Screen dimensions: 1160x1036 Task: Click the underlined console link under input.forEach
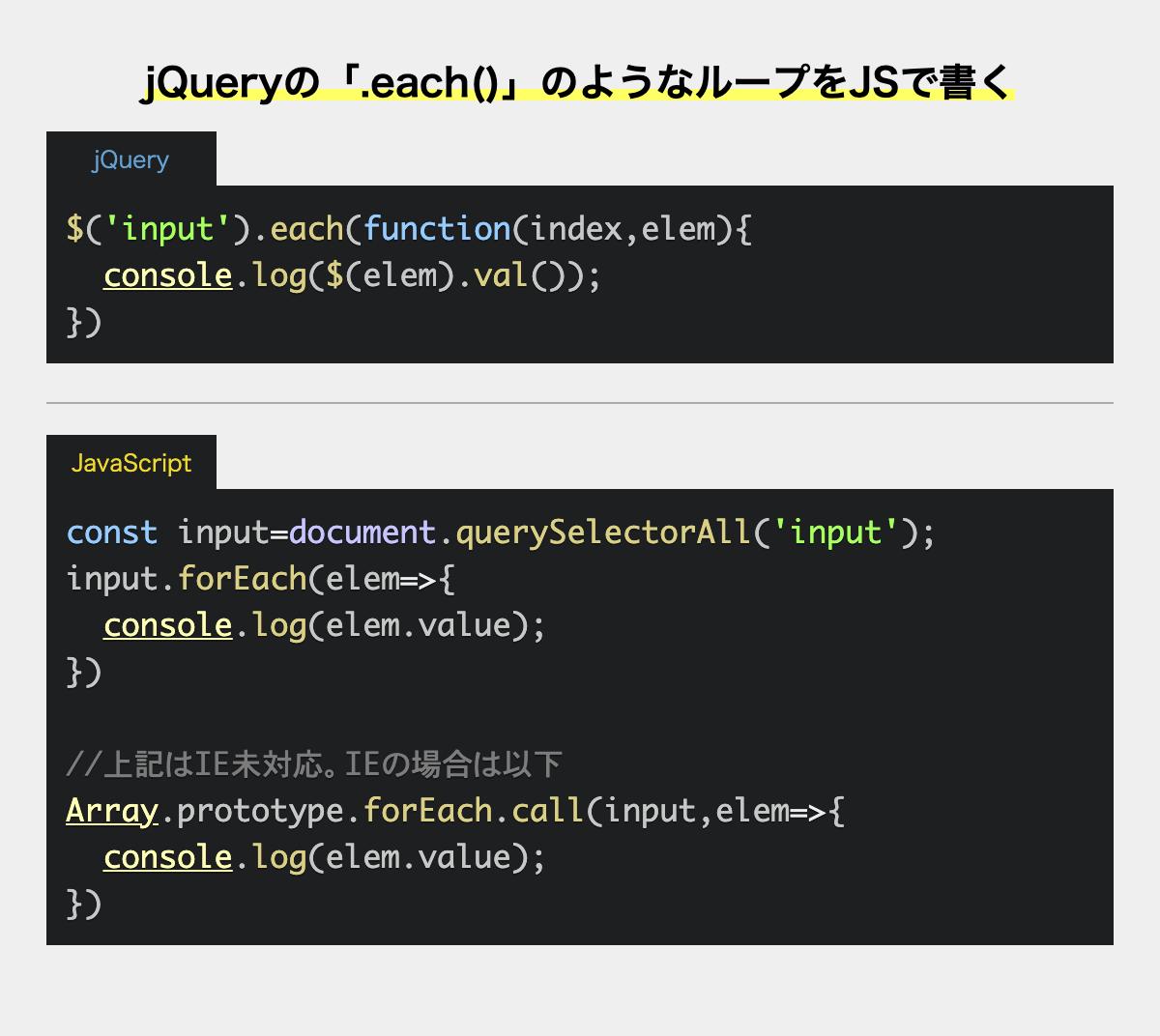coord(166,625)
